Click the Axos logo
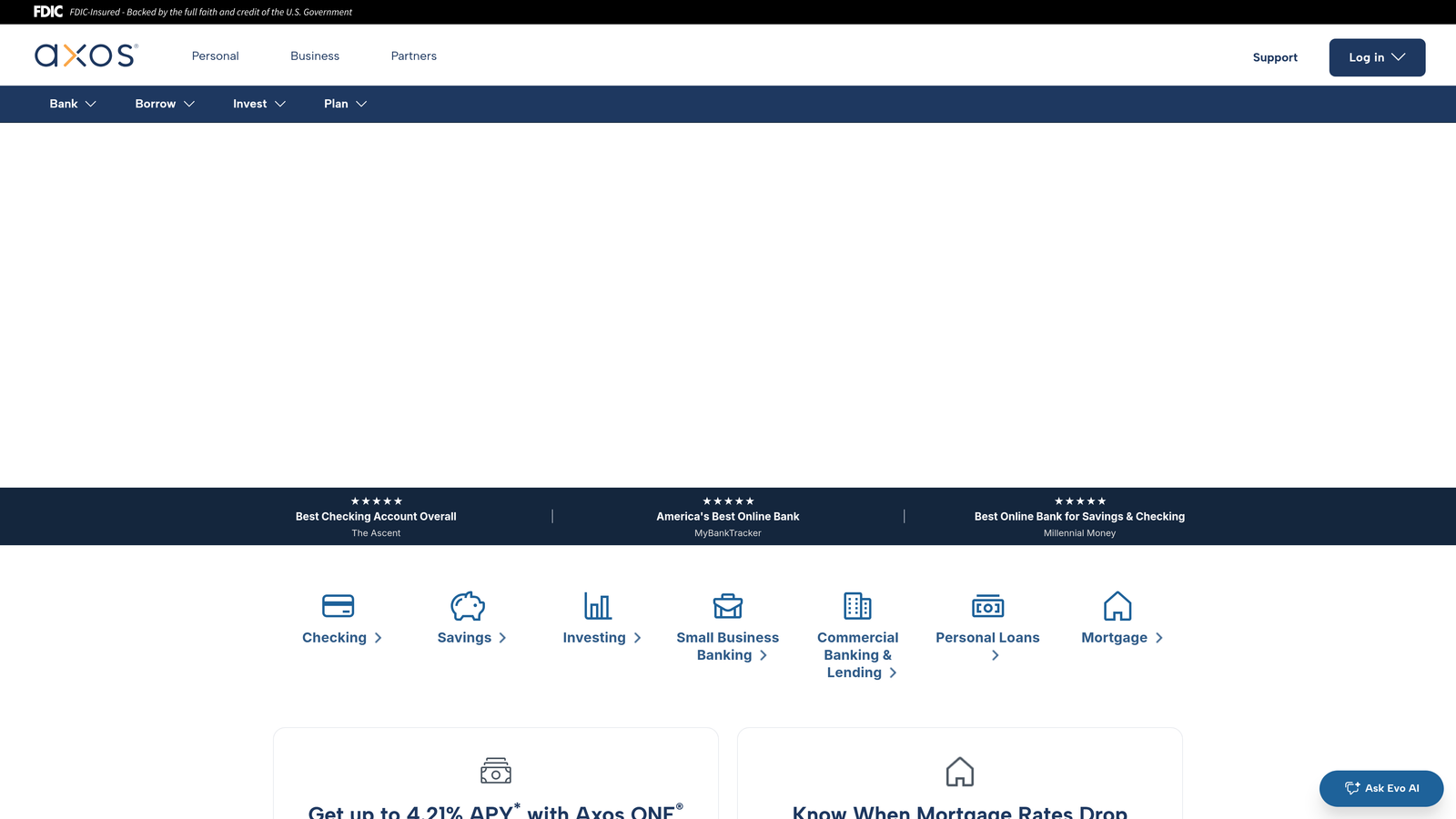Viewport: 1456px width, 819px height. coord(86,56)
